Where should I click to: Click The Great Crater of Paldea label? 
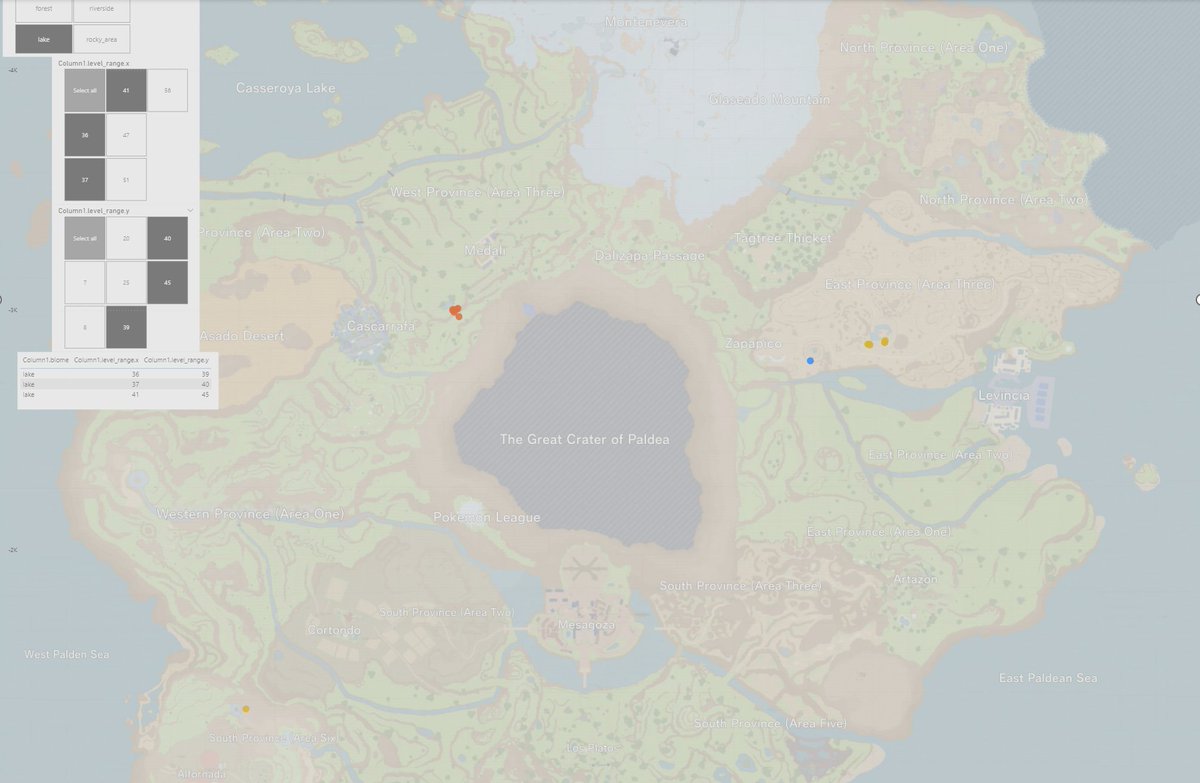584,439
